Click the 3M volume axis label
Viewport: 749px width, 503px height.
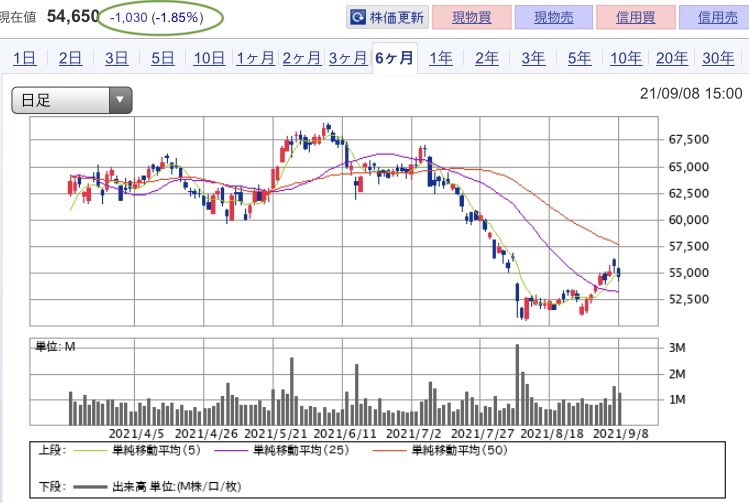(x=677, y=348)
